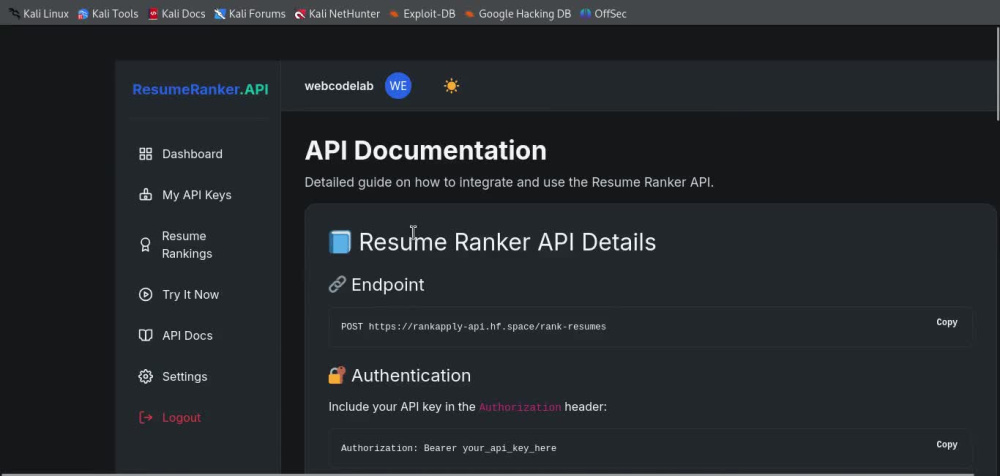Click the API Docs book icon

pos(145,335)
